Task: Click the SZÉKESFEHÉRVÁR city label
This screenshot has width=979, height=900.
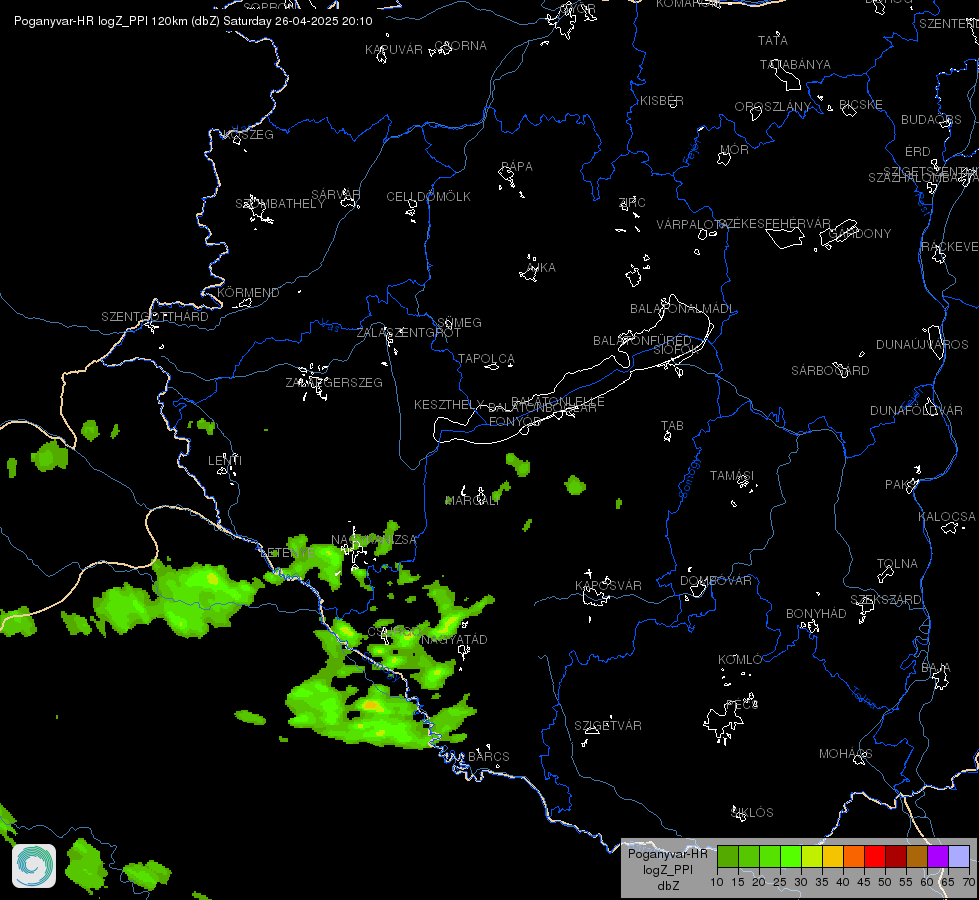Action: pyautogui.click(x=775, y=224)
